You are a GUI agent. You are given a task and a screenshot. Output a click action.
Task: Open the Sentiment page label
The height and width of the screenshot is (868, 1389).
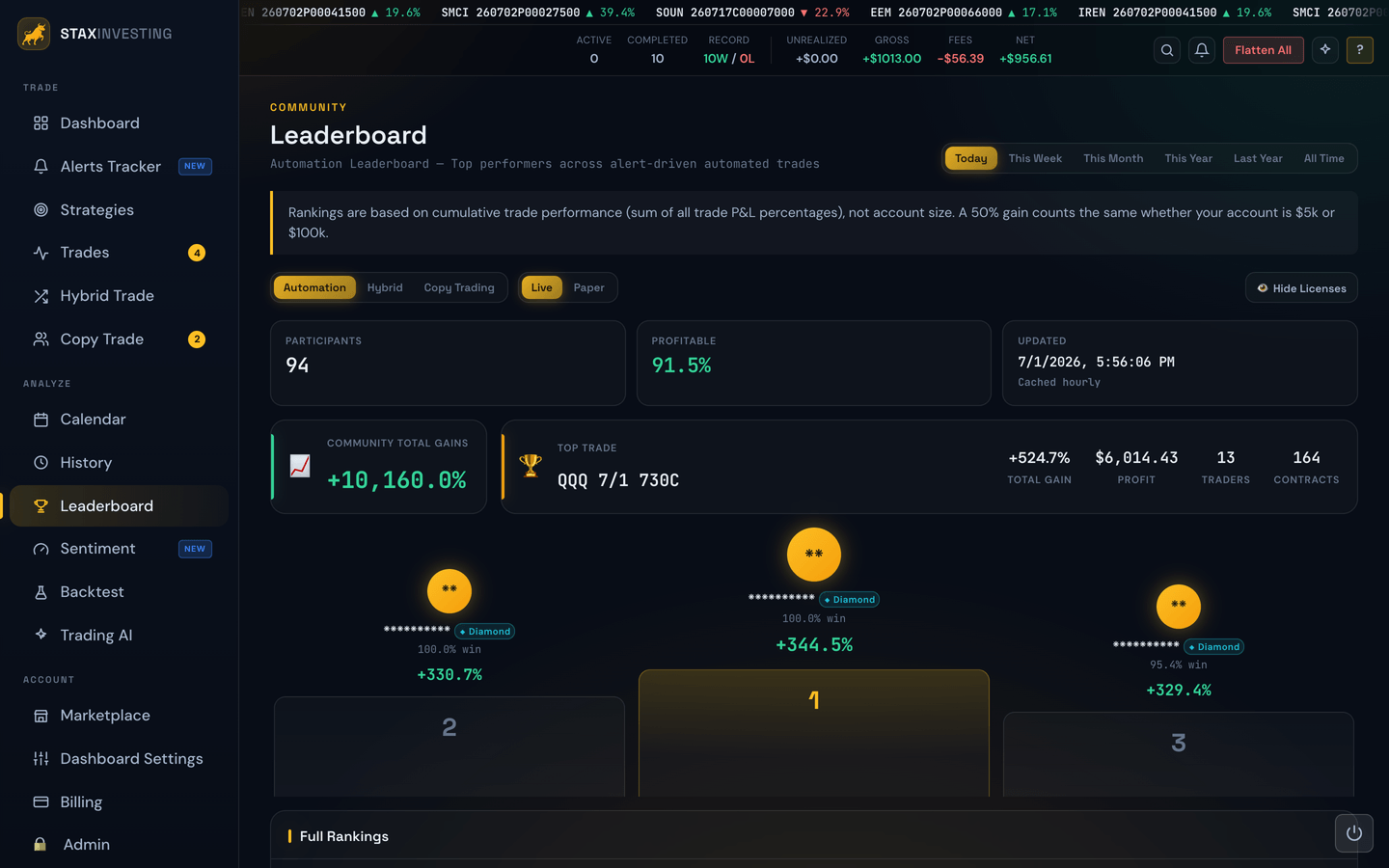pyautogui.click(x=97, y=549)
